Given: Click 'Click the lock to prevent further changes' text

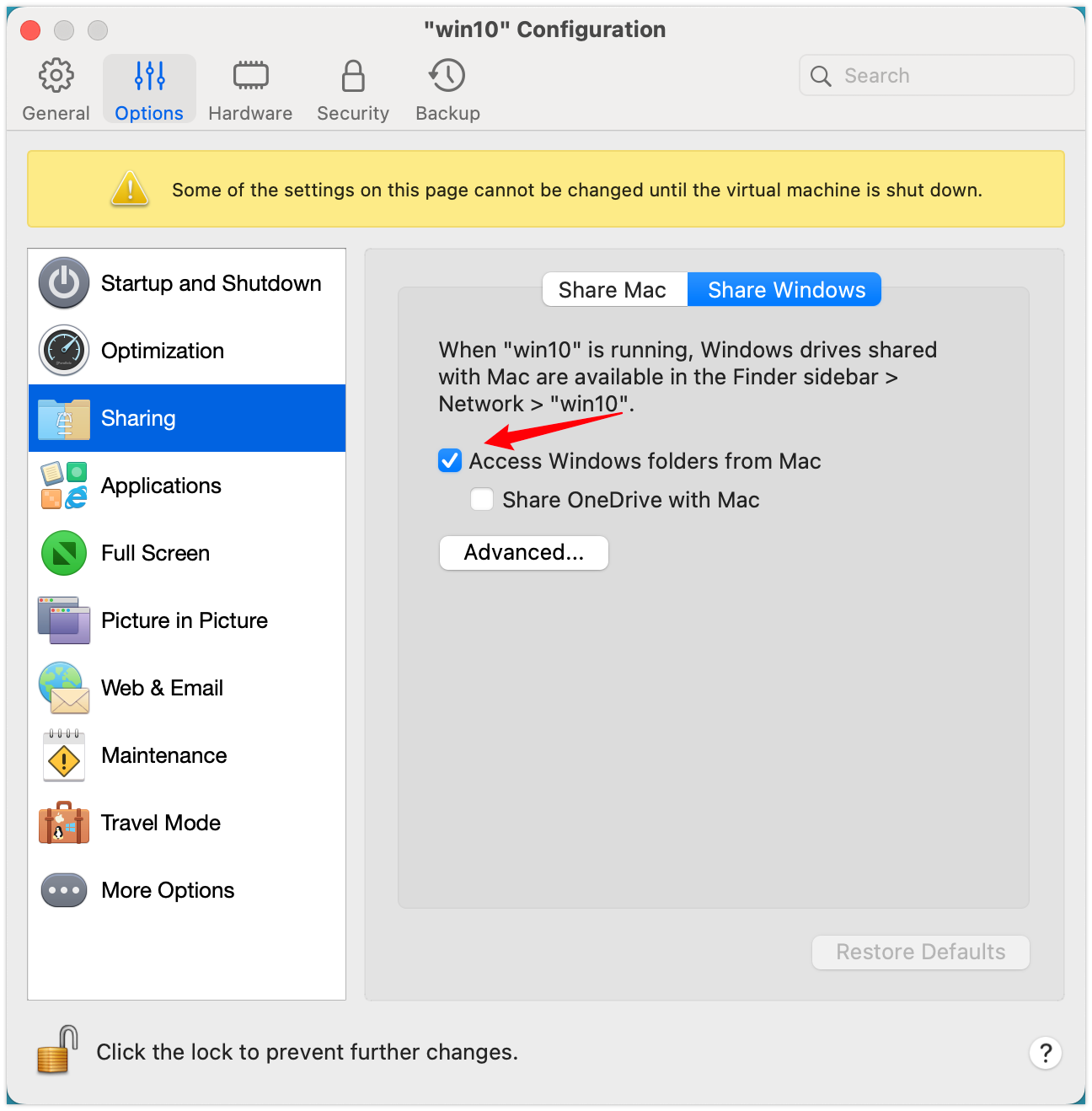Looking at the screenshot, I should 308,1052.
